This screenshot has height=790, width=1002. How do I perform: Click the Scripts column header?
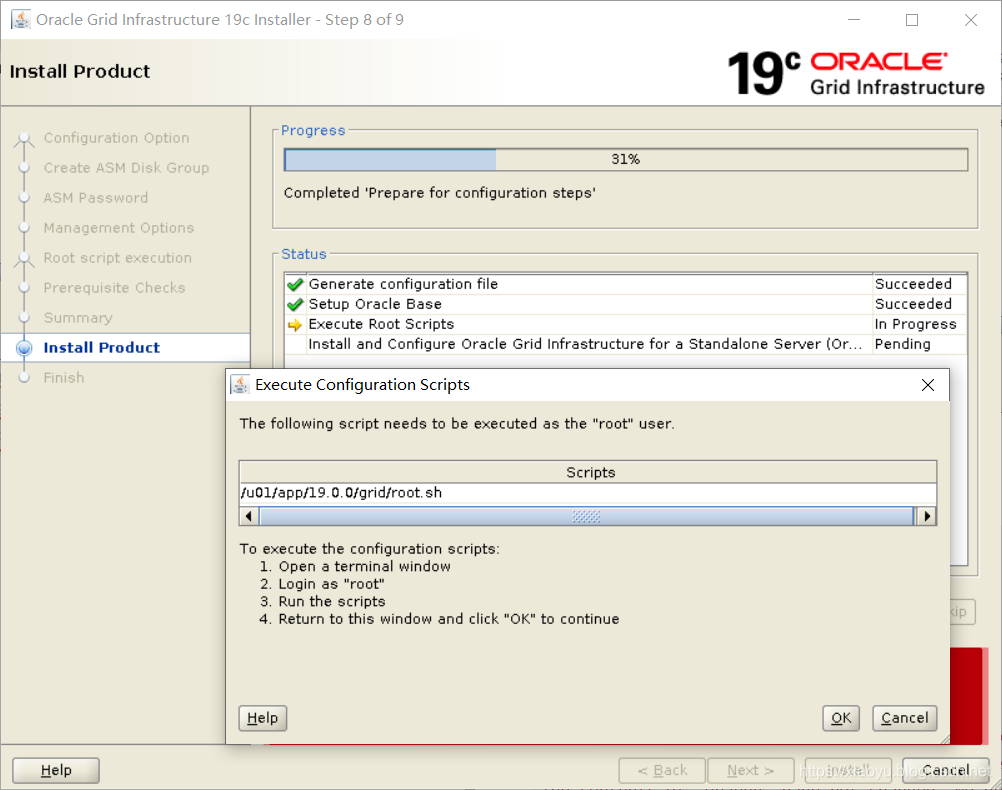coord(588,472)
